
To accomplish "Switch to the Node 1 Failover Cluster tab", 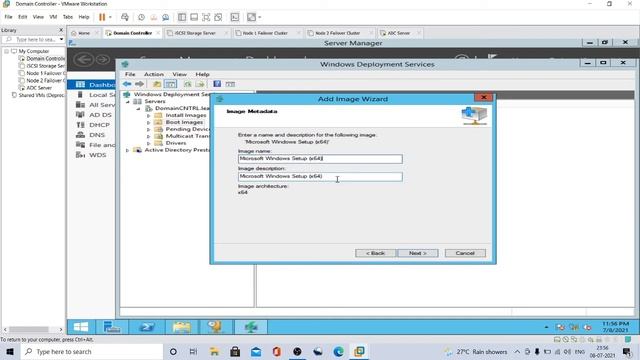I will (x=265, y=33).
